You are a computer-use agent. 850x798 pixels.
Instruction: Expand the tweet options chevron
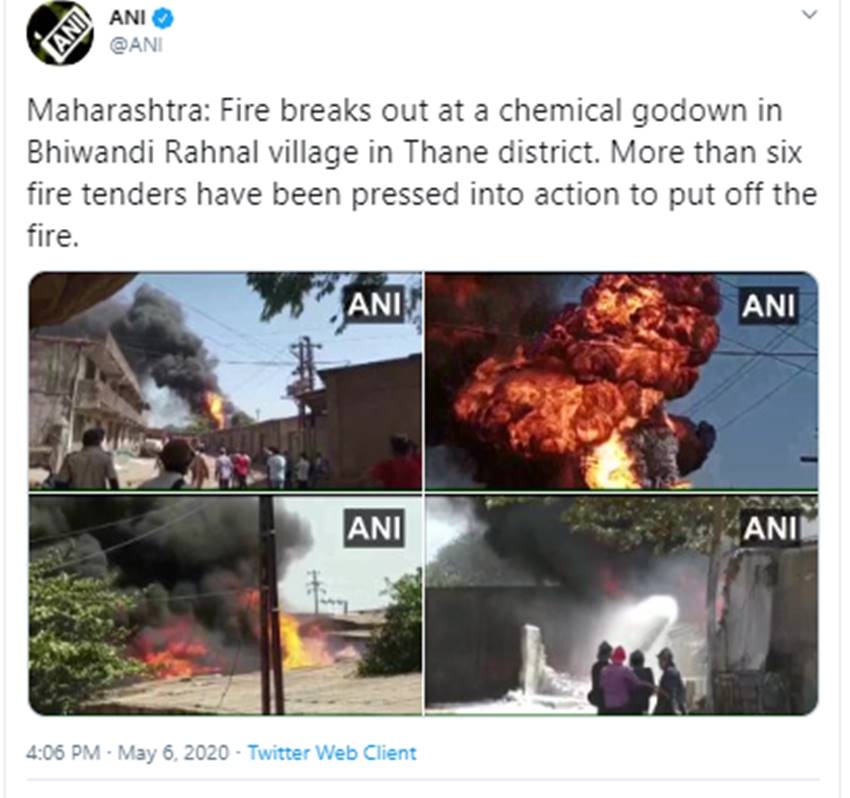(x=809, y=15)
